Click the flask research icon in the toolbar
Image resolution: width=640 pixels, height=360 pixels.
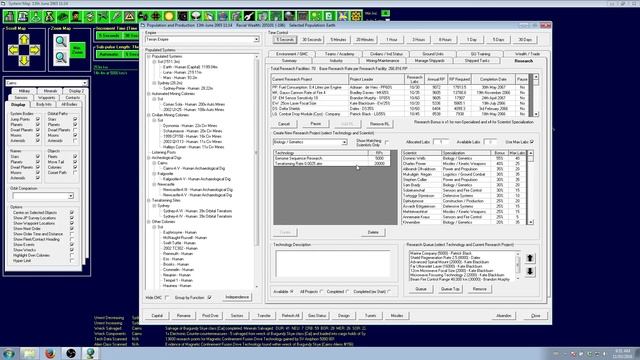pyautogui.click(x=36, y=16)
